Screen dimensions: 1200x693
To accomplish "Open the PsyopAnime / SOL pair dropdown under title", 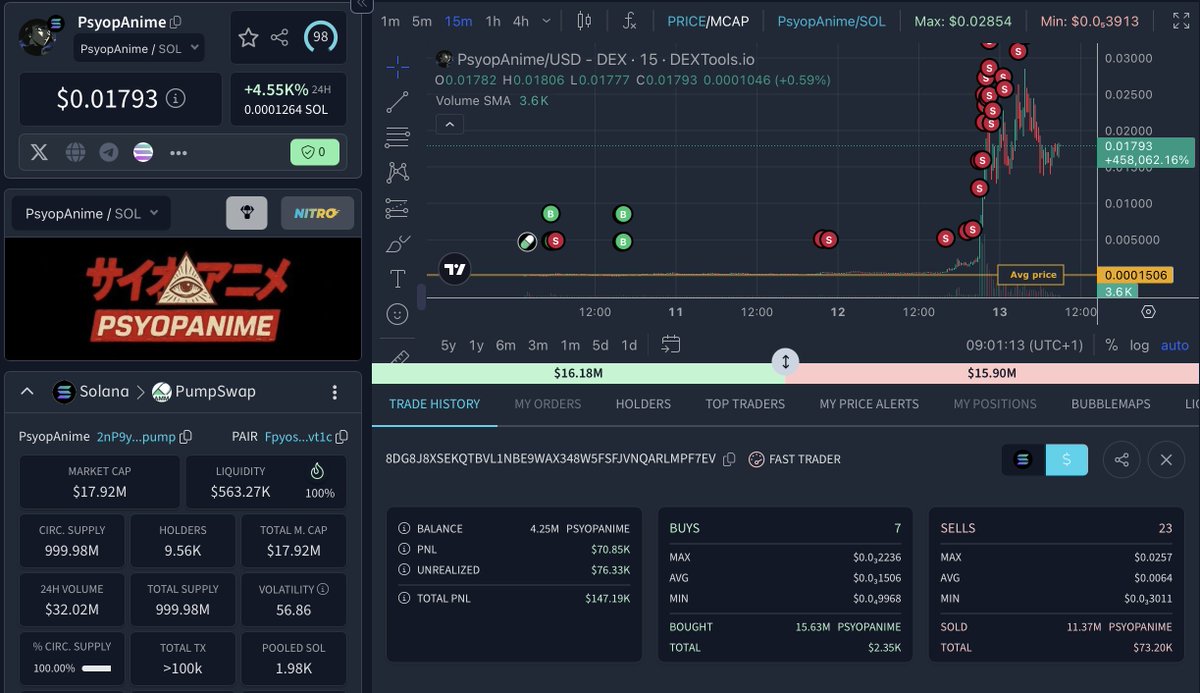I will (x=139, y=47).
